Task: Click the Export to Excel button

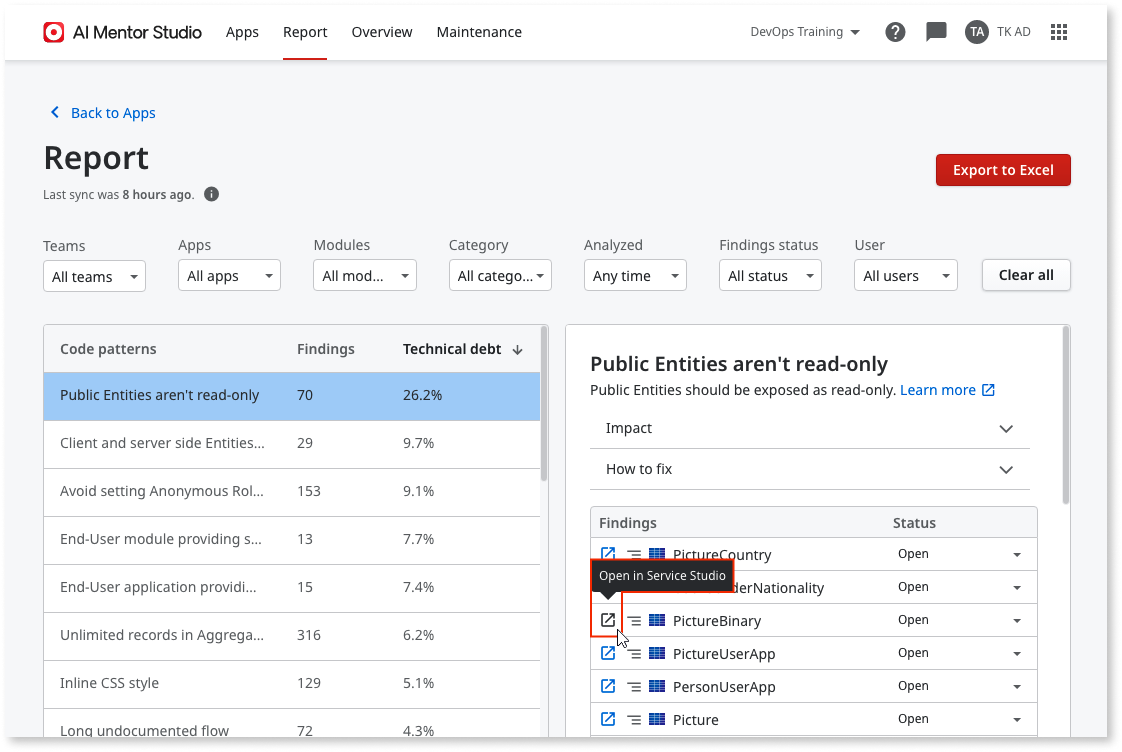Action: point(1003,170)
